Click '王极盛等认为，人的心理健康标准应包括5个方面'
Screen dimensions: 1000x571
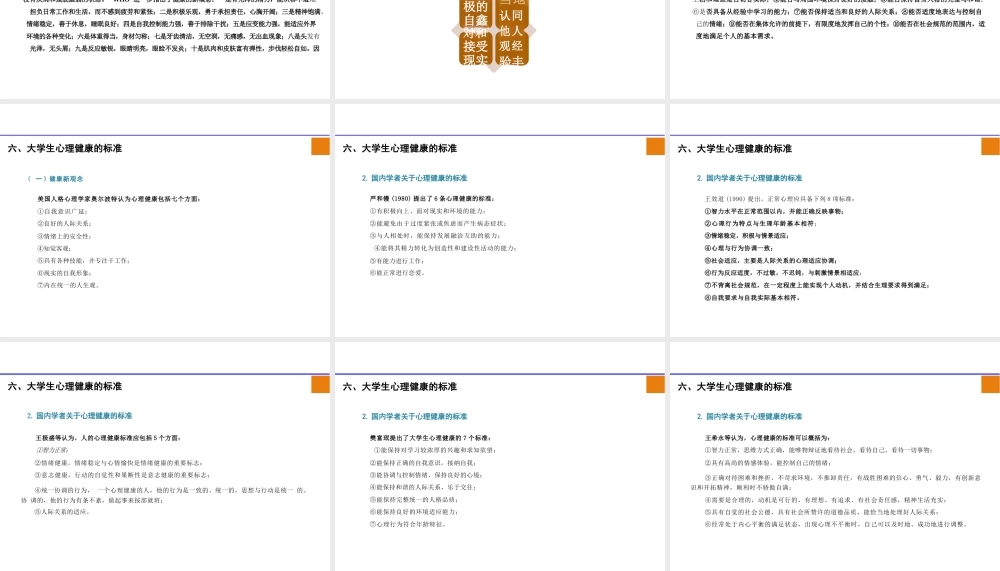[x=108, y=438]
